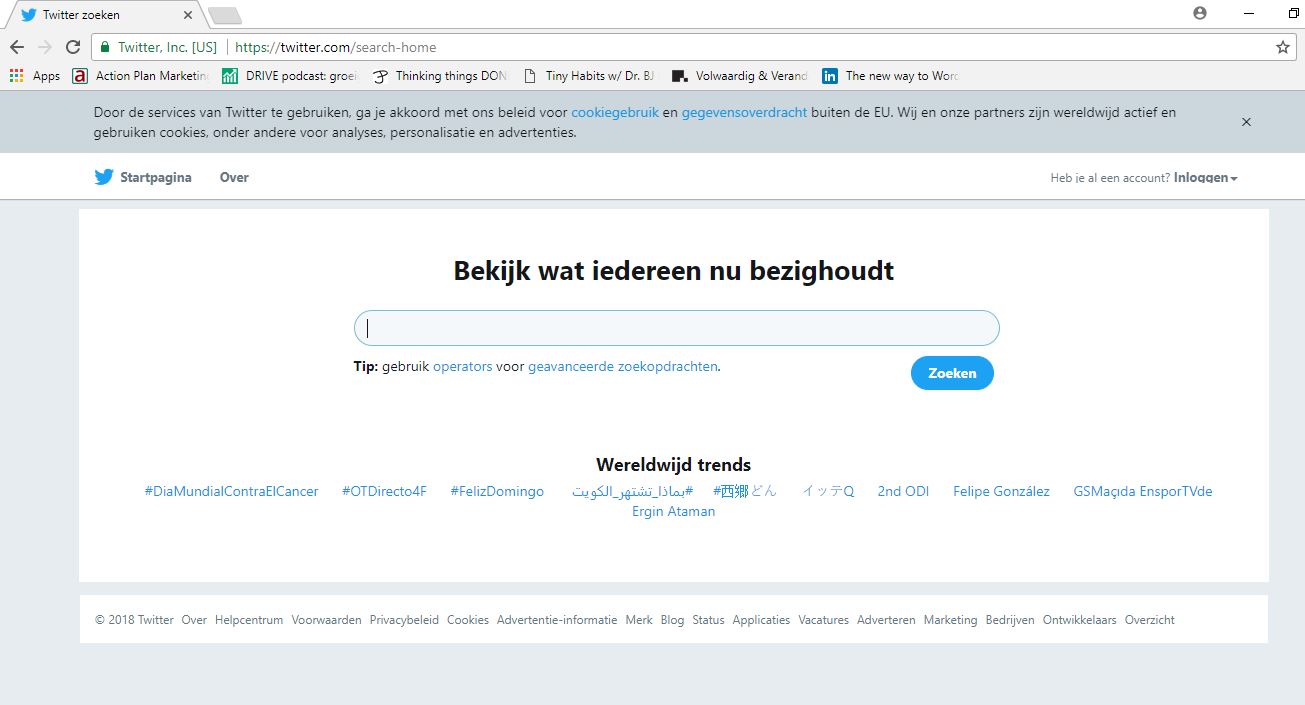Open the cookiegebruik policy link
The width and height of the screenshot is (1305, 705).
(x=614, y=113)
